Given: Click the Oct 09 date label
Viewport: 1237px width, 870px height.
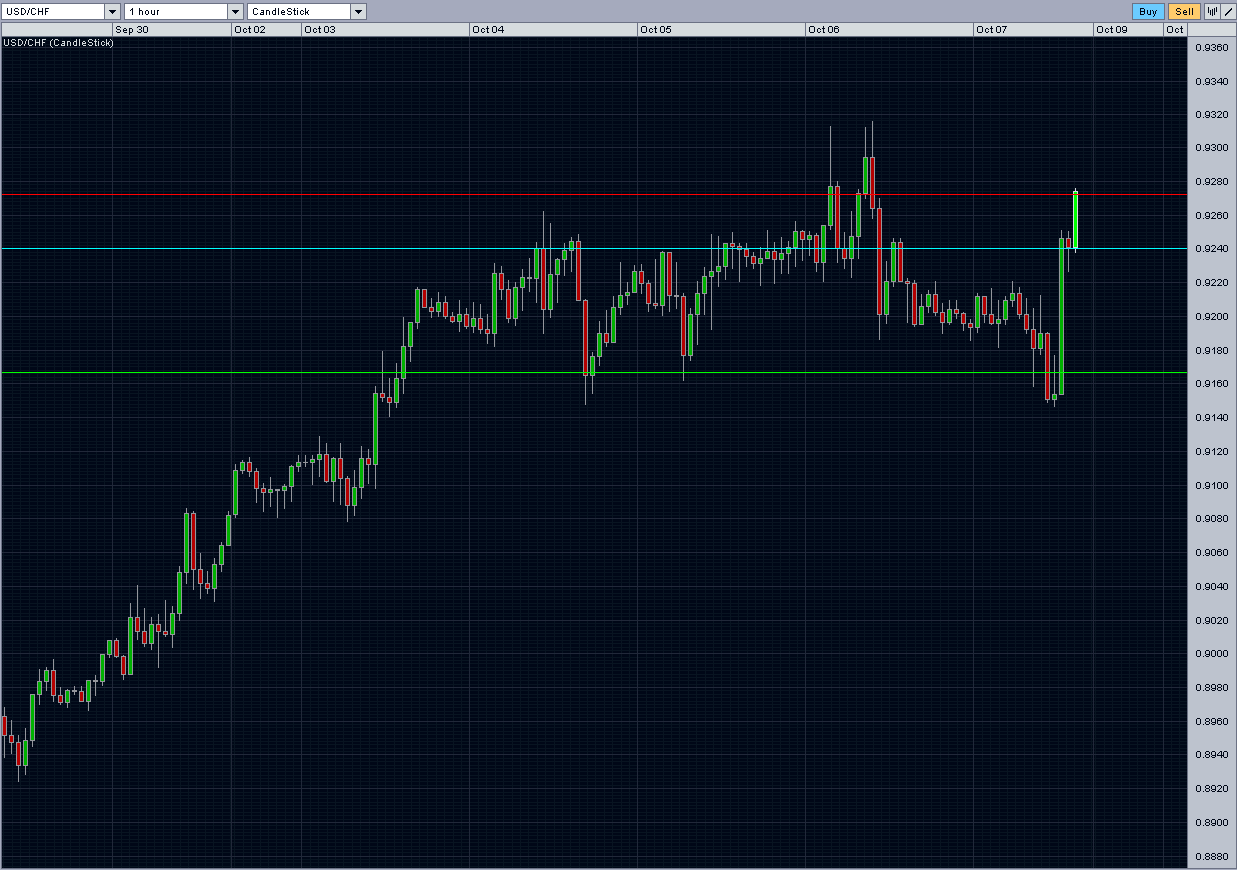Looking at the screenshot, I should [1112, 30].
